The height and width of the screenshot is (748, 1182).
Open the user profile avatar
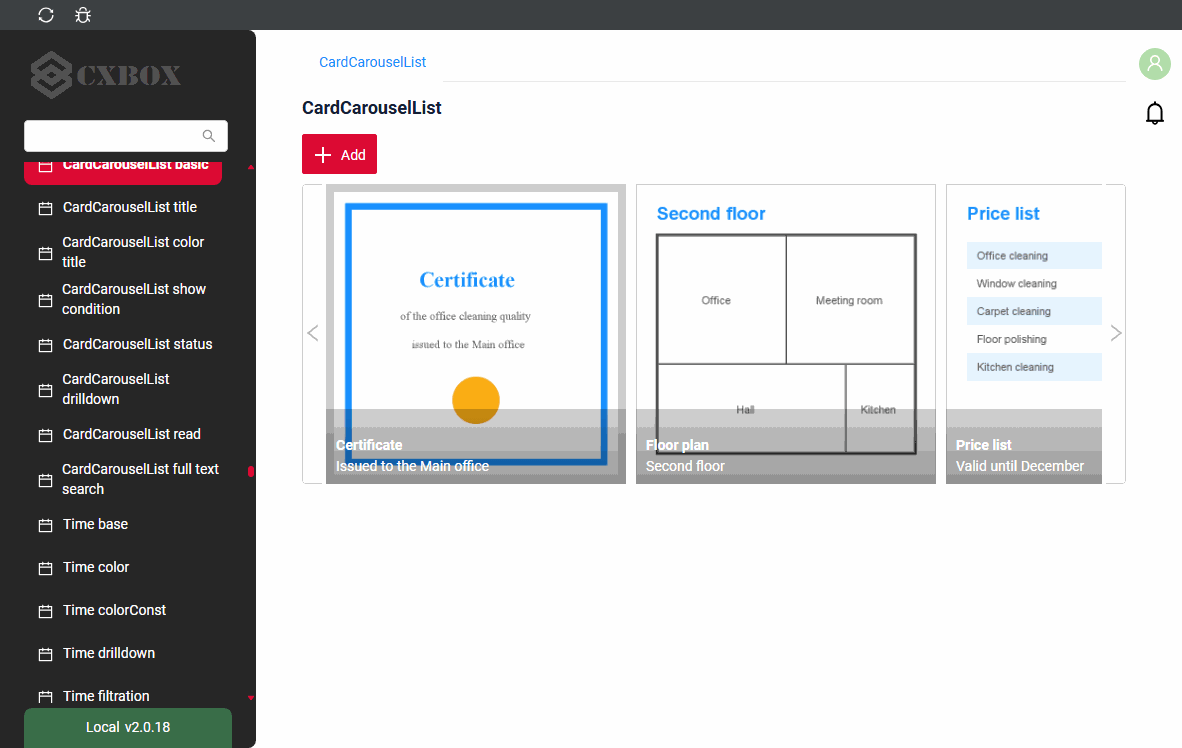(x=1154, y=64)
